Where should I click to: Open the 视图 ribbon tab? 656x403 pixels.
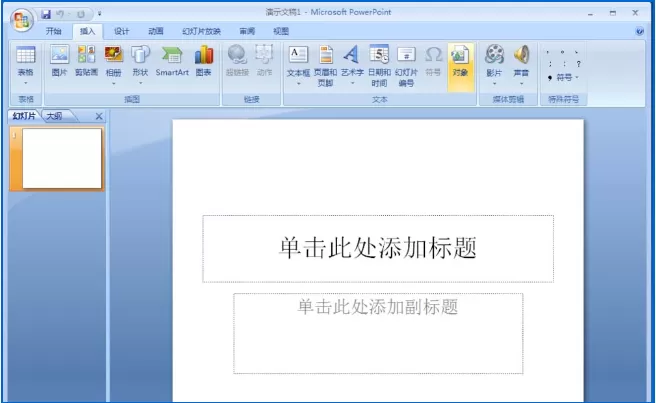pos(281,31)
